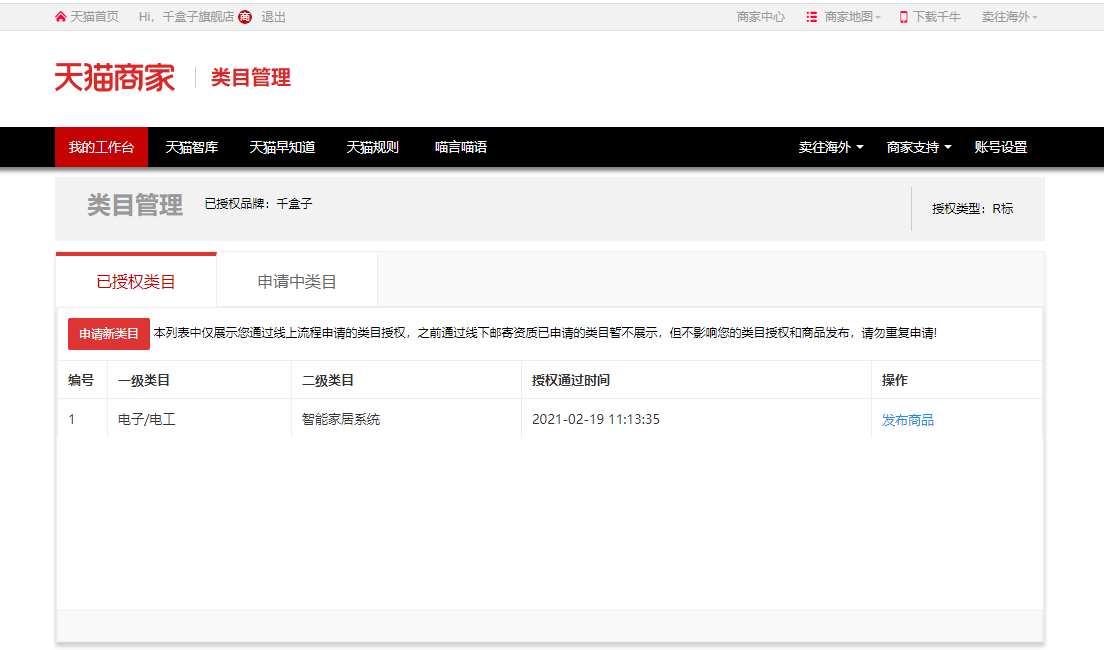
Task: Click the 商家地图 list icon
Action: pos(812,17)
